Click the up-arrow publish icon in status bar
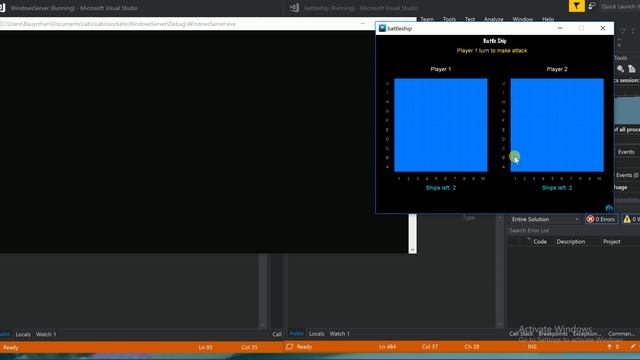 tap(609, 347)
